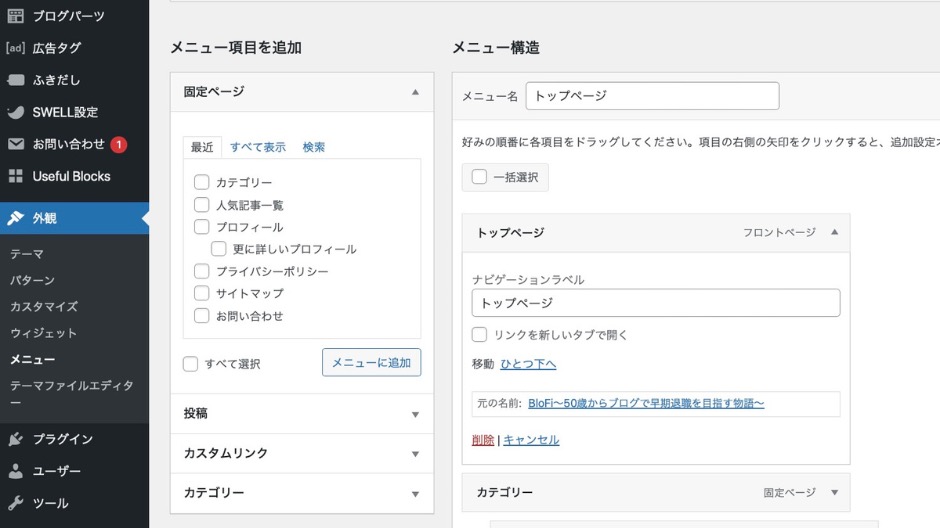Image resolution: width=940 pixels, height=528 pixels.
Task: Expand the 投稿 accordion section
Action: pyautogui.click(x=415, y=414)
